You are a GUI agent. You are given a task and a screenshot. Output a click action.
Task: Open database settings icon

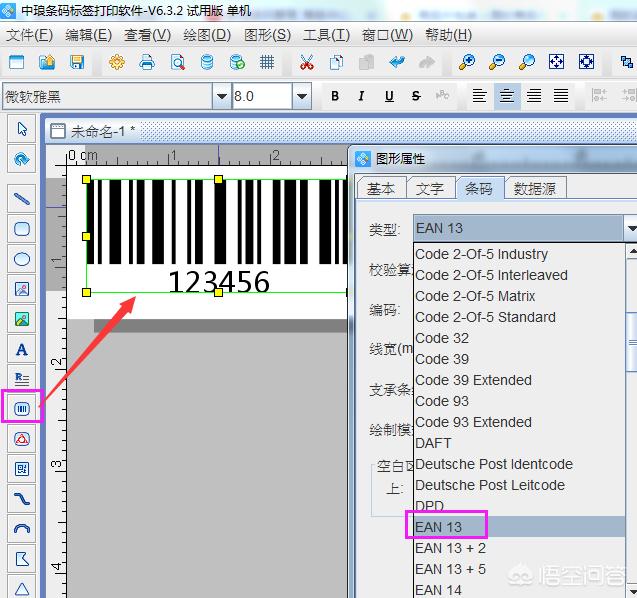click(x=207, y=62)
